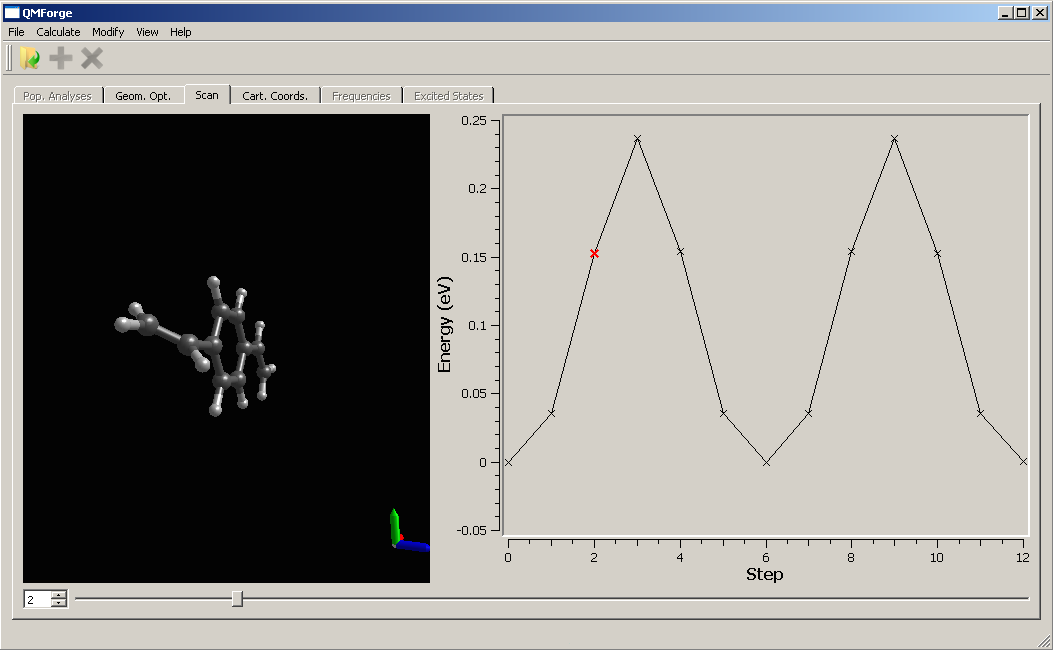The height and width of the screenshot is (650, 1053).
Task: Open the View menu
Action: (147, 32)
